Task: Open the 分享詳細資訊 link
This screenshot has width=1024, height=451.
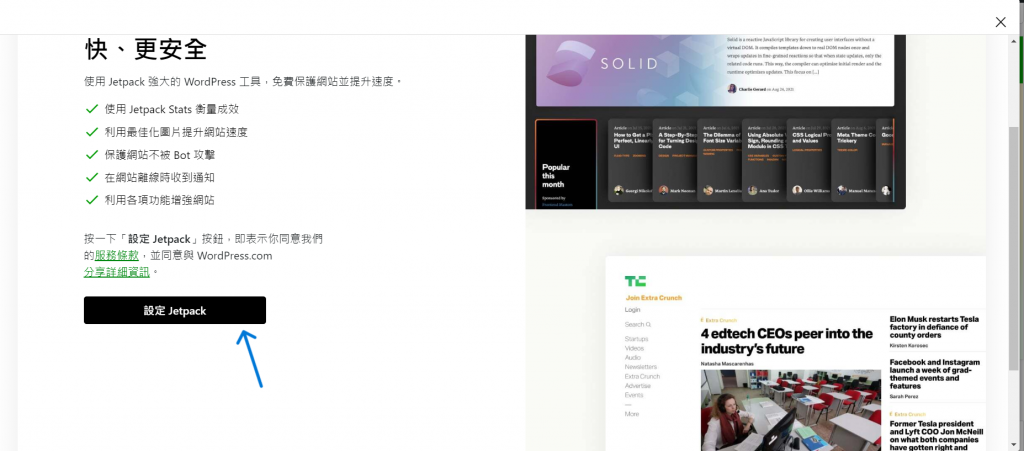Action: click(x=117, y=272)
